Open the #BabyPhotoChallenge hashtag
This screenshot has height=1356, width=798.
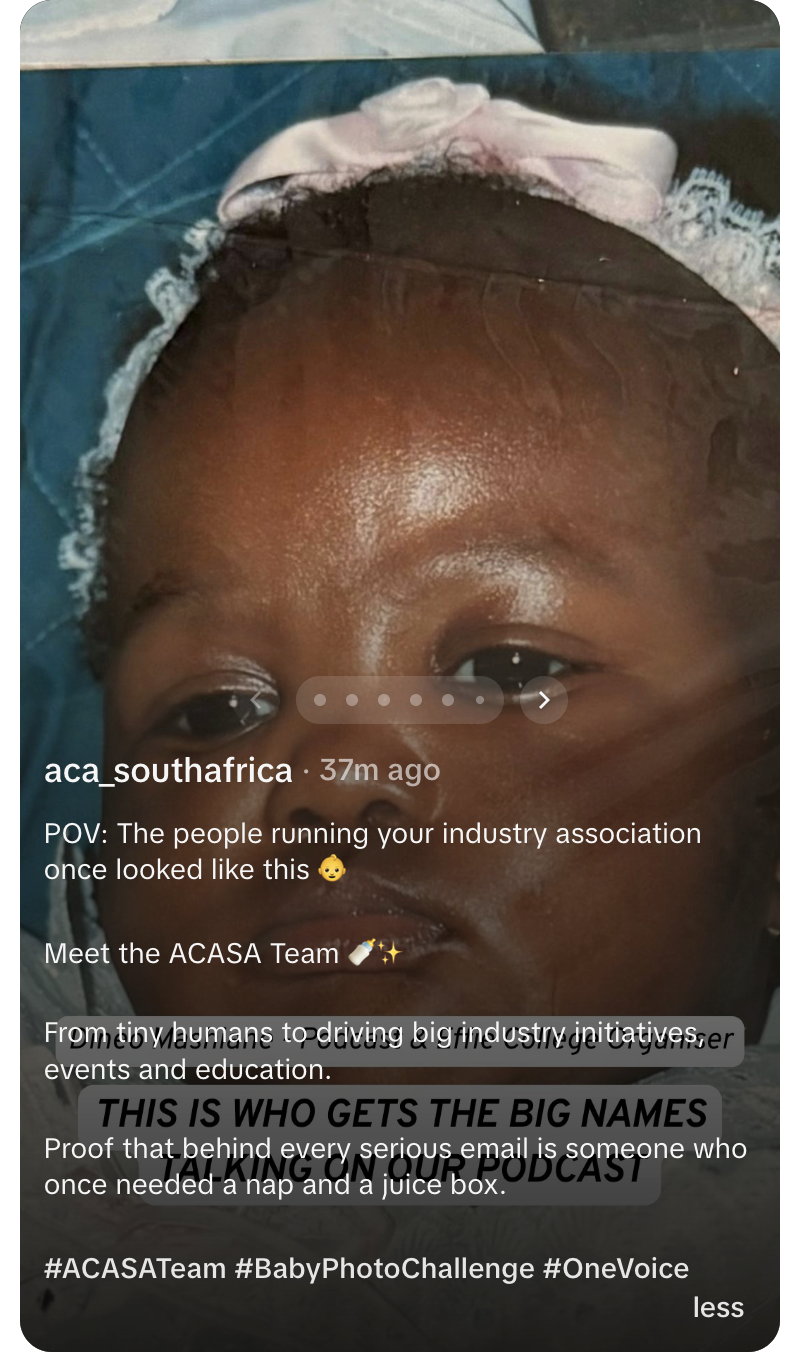(x=385, y=1269)
